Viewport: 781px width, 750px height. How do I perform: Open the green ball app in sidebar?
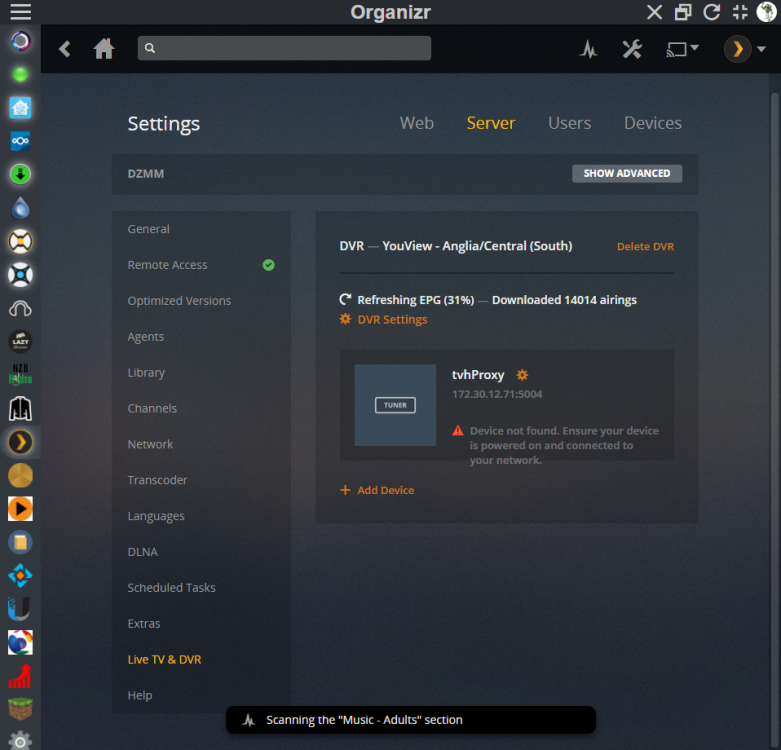pyautogui.click(x=20, y=75)
